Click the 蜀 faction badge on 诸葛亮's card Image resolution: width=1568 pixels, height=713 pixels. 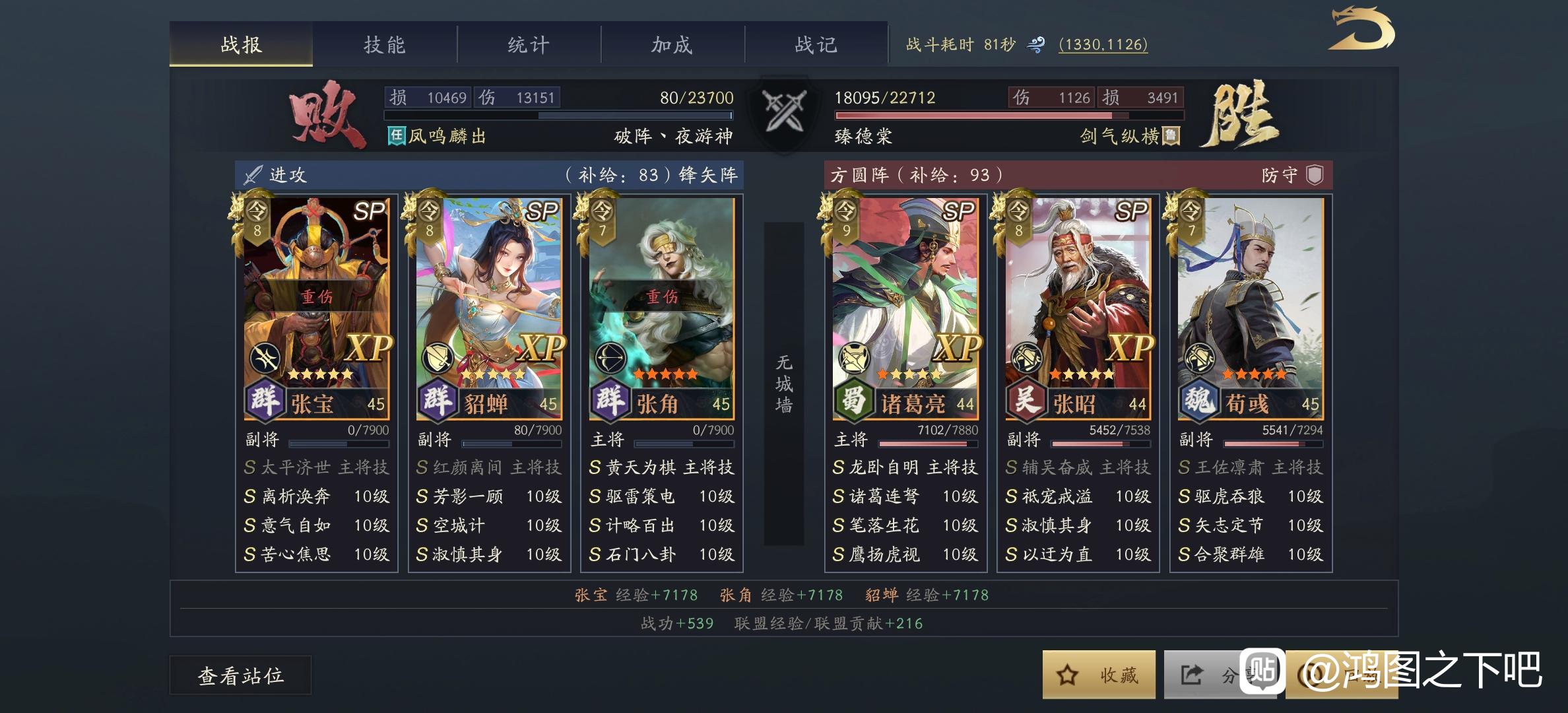(x=853, y=401)
